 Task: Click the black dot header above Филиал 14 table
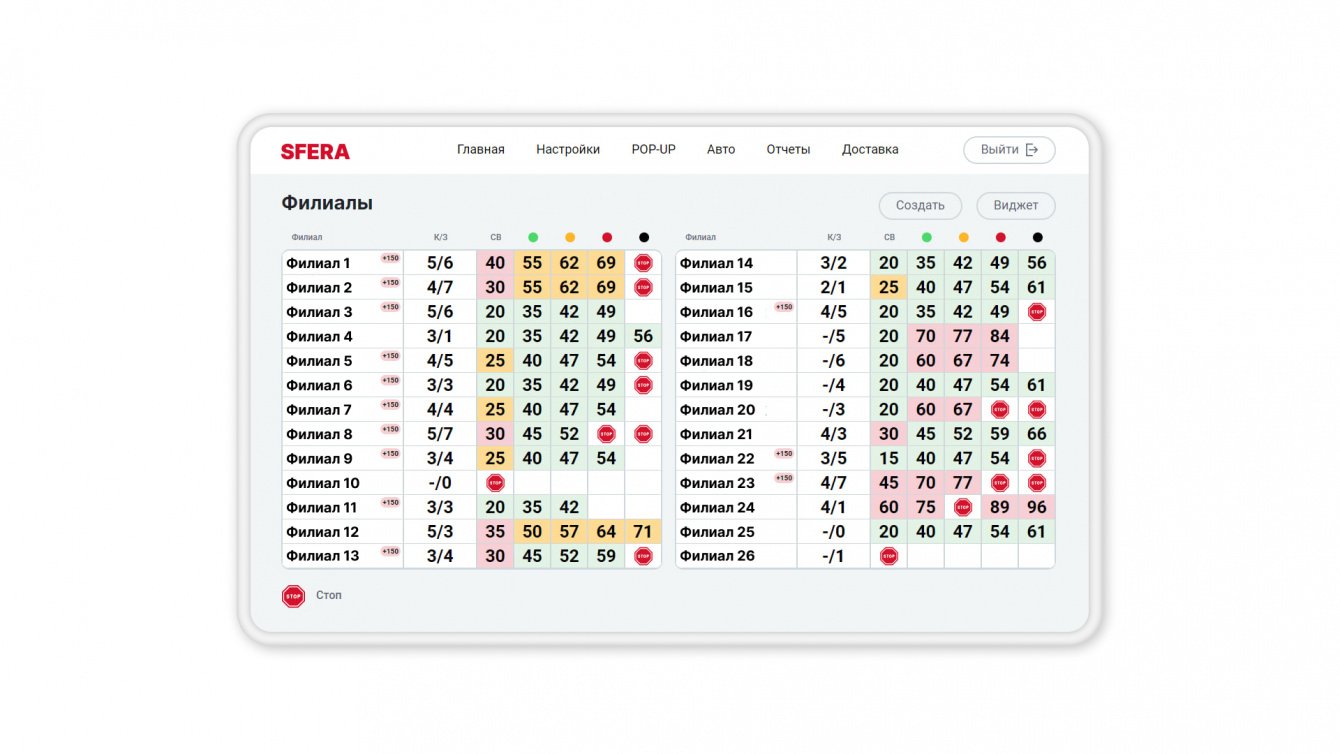pyautogui.click(x=1037, y=237)
